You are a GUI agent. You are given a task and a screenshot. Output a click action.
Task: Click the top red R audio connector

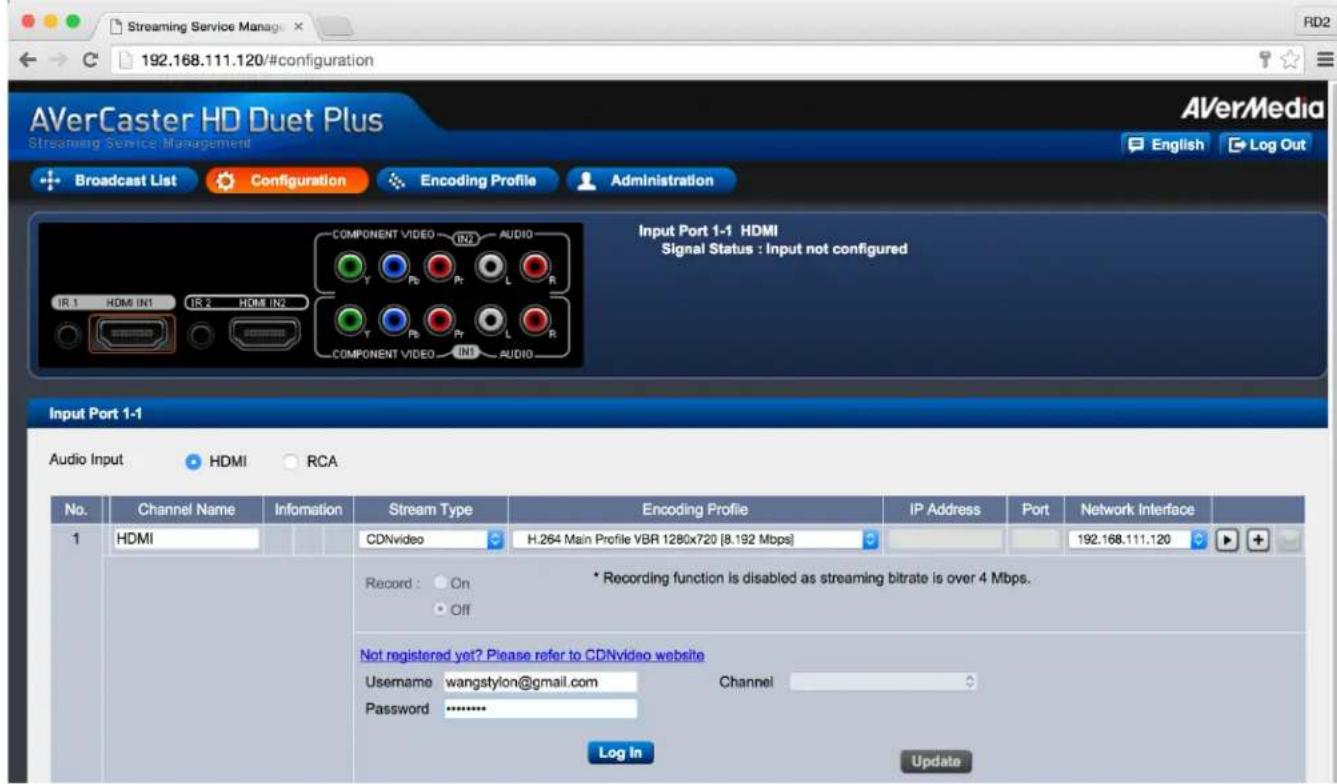535,266
